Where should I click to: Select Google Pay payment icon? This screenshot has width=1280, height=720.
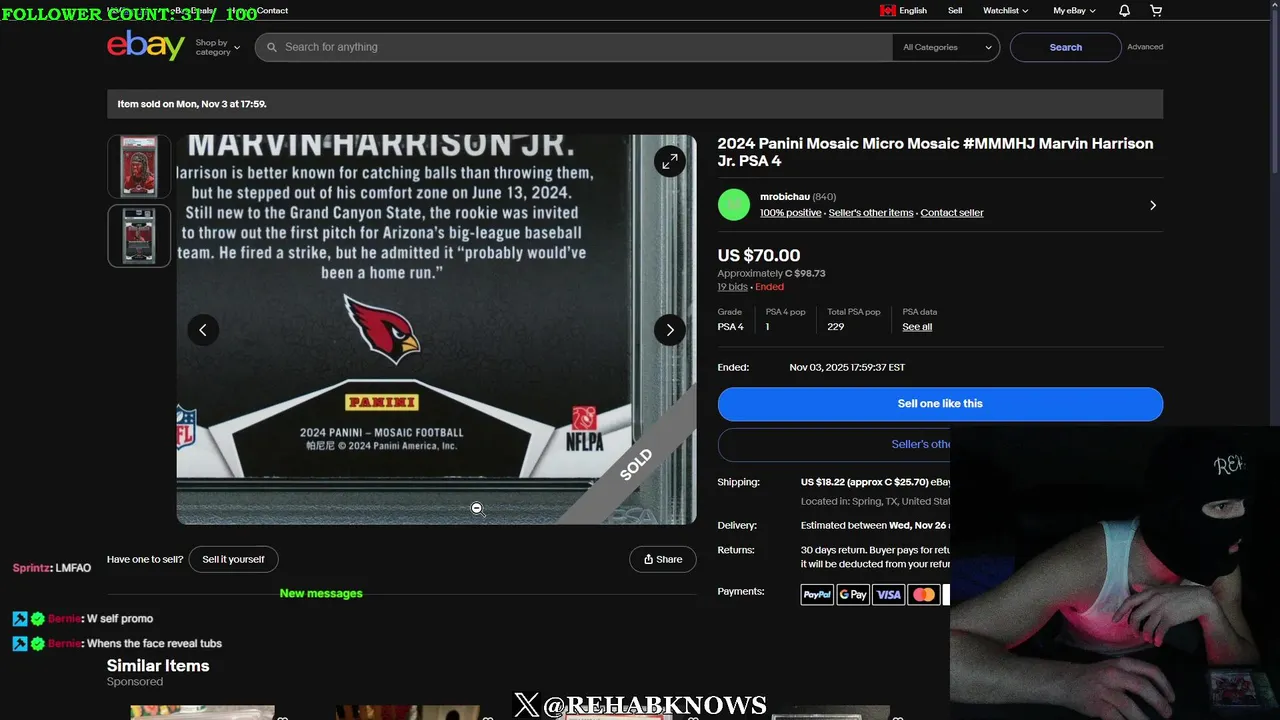pyautogui.click(x=853, y=595)
